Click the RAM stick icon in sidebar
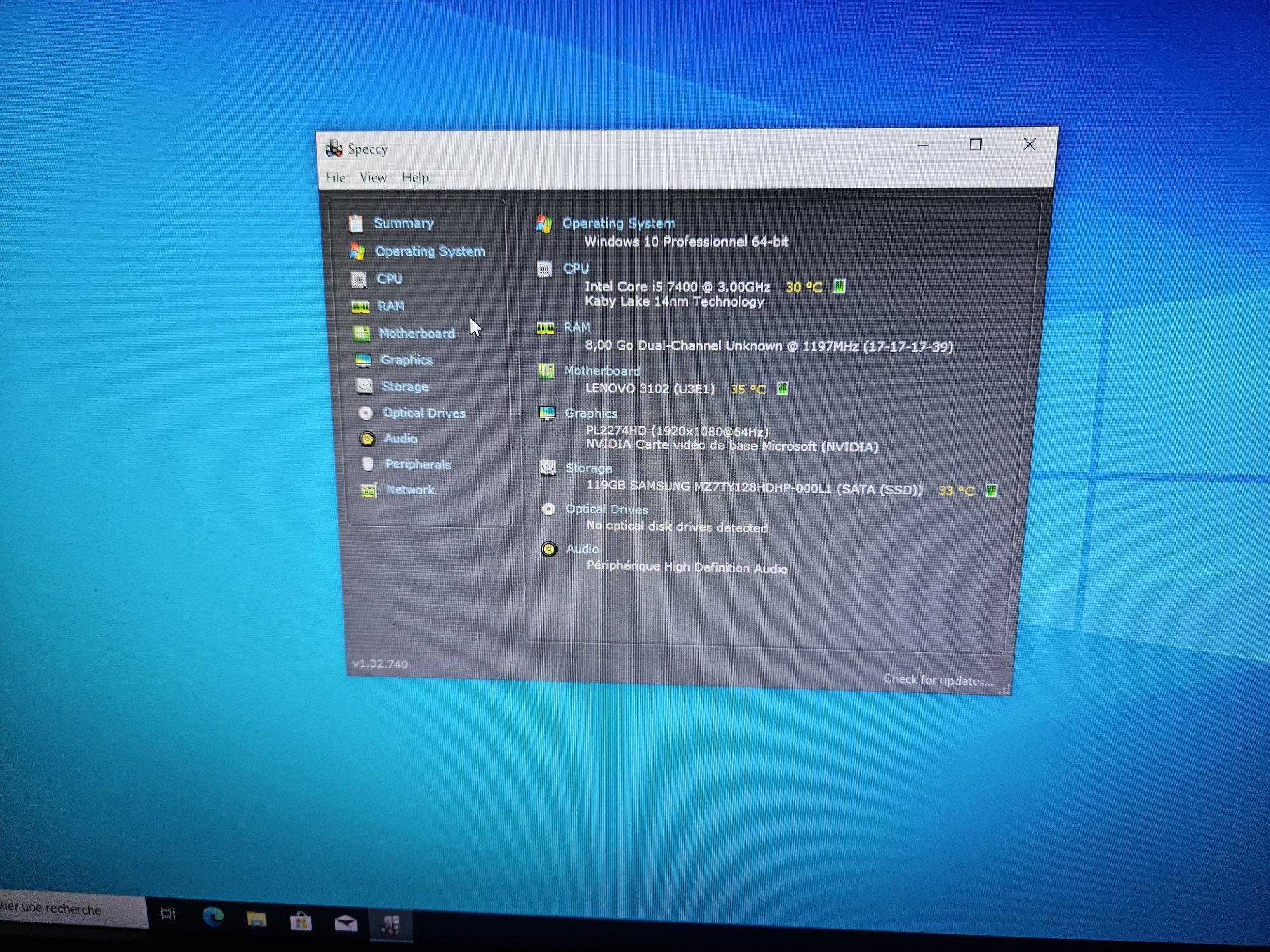 coord(360,307)
